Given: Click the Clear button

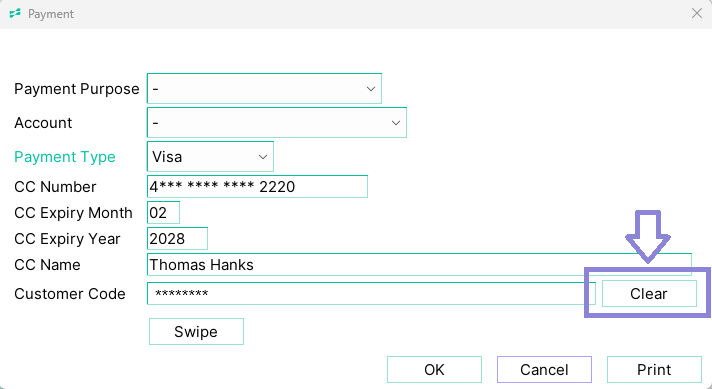Looking at the screenshot, I should point(649,294).
